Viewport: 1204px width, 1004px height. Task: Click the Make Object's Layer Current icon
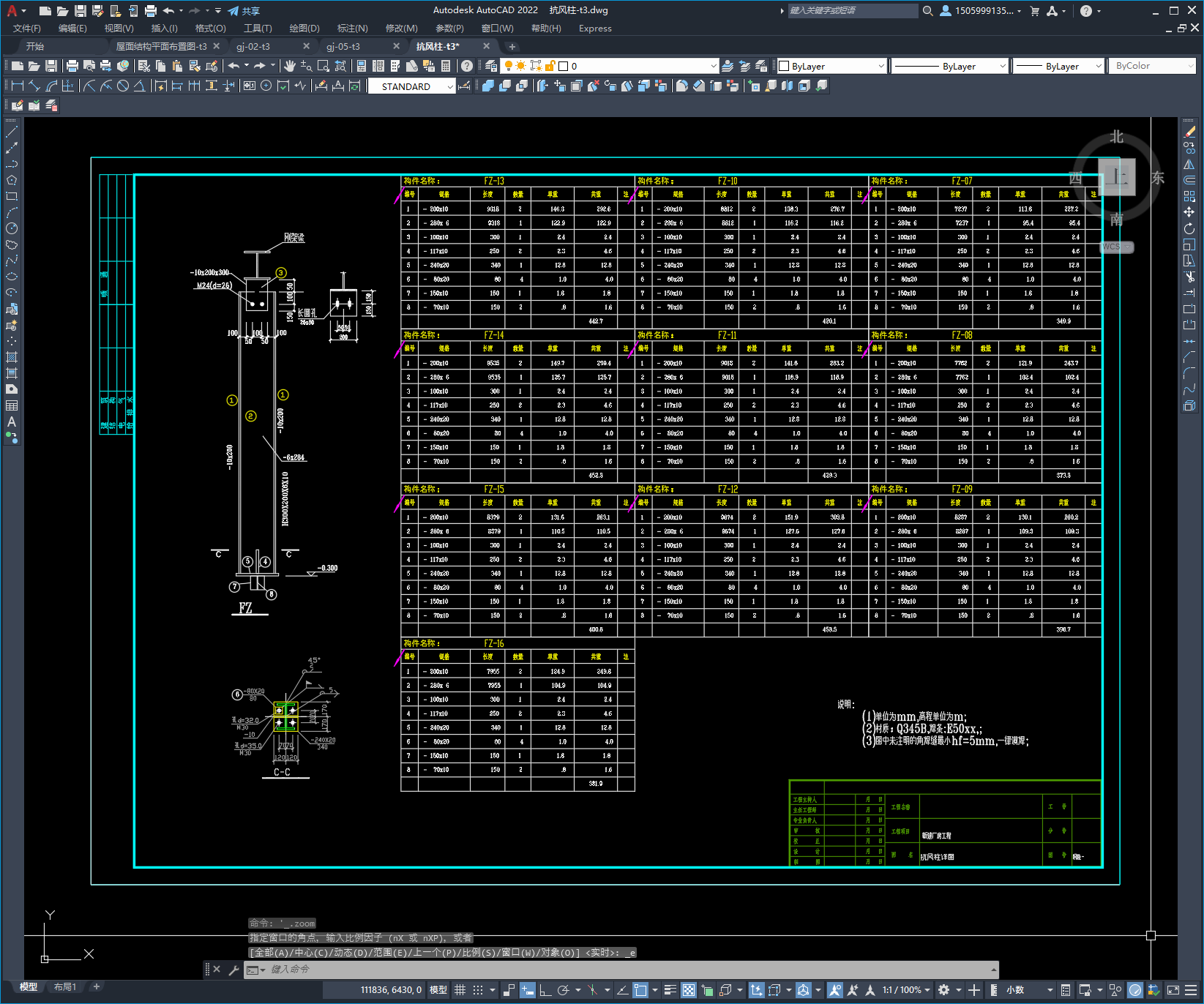click(728, 66)
